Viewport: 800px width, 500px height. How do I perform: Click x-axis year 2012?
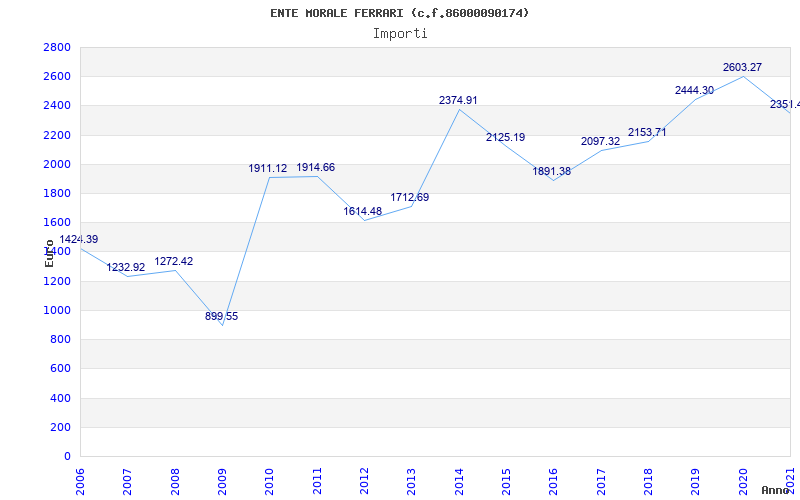[364, 481]
